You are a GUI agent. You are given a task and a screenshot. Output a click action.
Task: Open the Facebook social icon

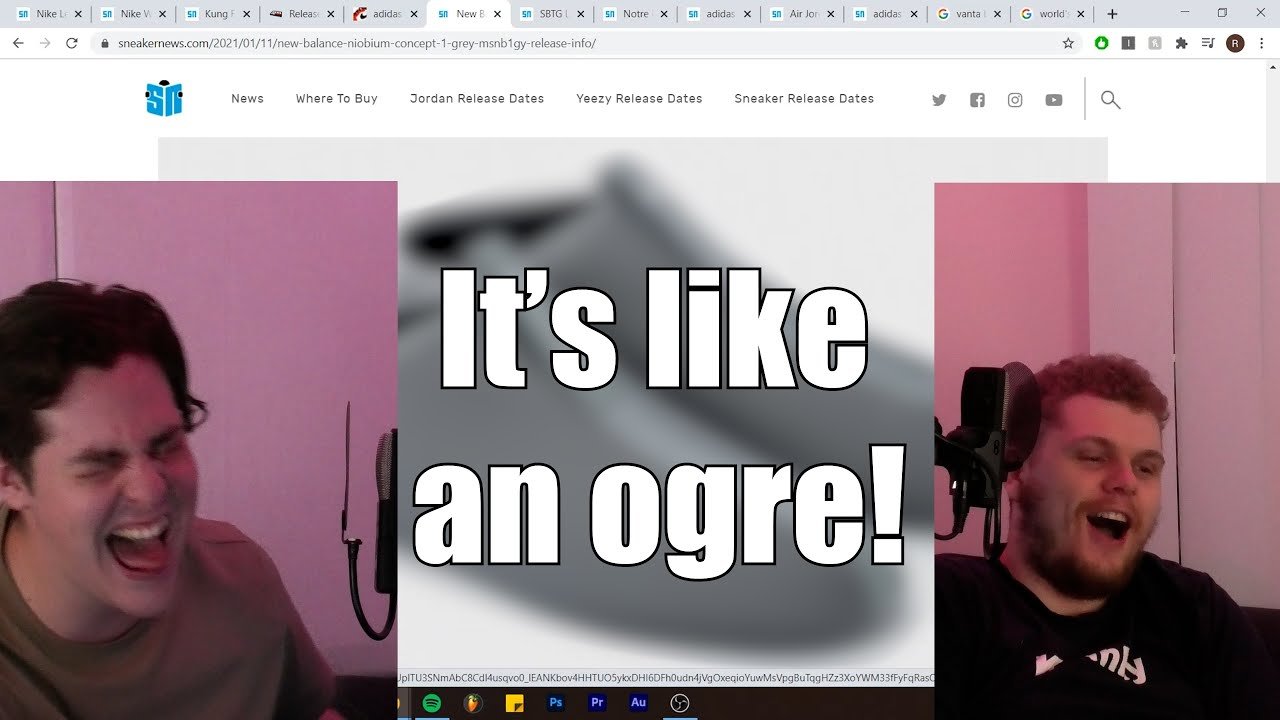click(x=977, y=100)
